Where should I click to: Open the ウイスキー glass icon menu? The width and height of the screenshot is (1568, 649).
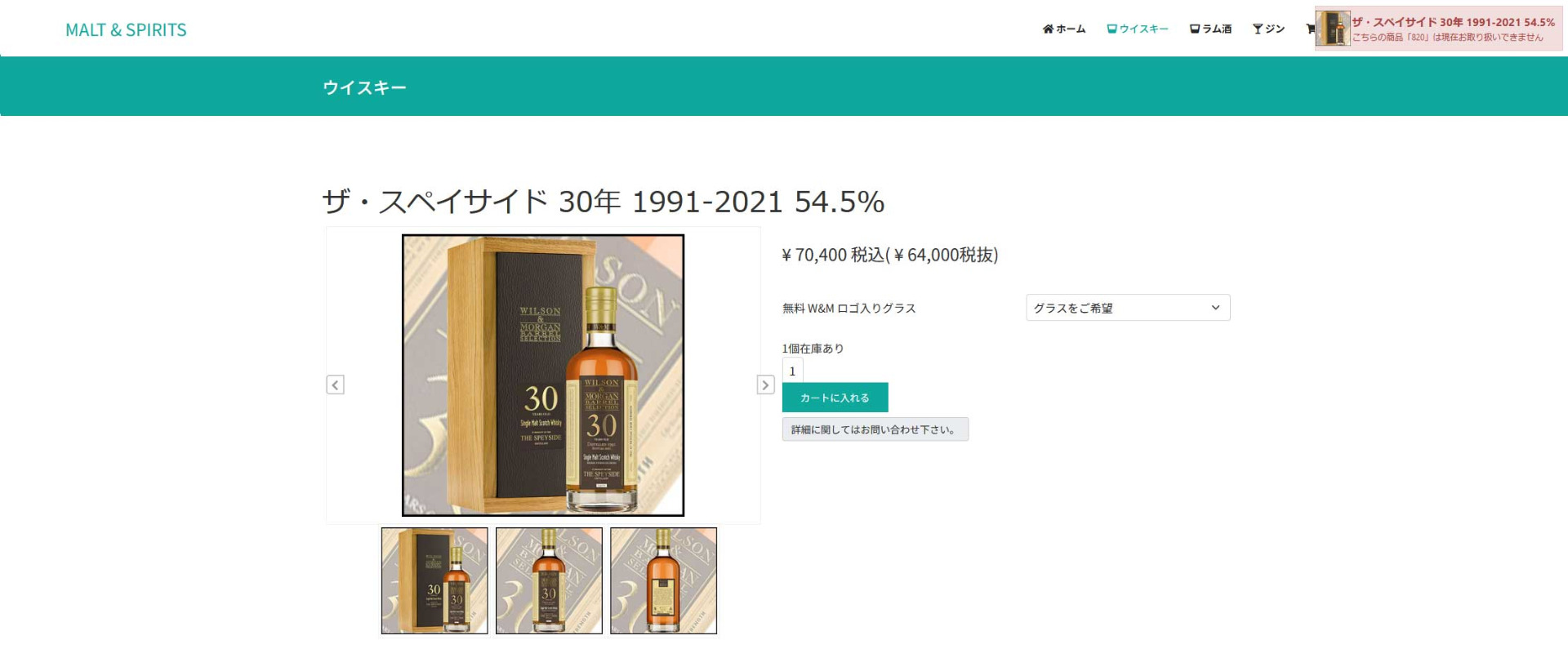[1137, 29]
